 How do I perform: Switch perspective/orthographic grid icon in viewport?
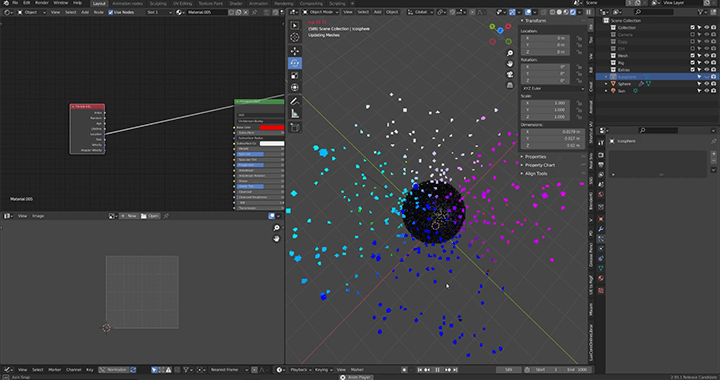pos(510,85)
